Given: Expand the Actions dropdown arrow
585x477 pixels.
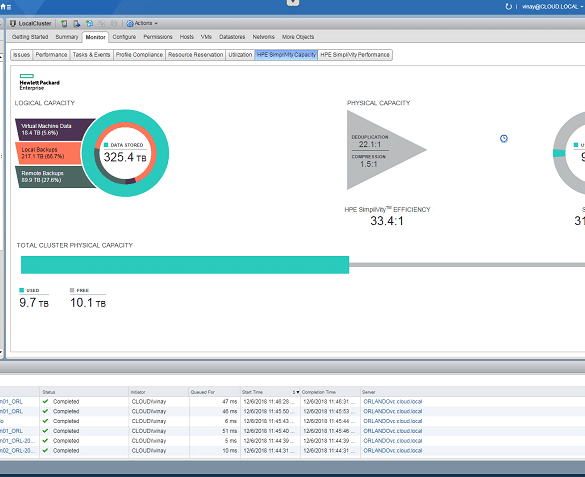Looking at the screenshot, I should pyautogui.click(x=156, y=23).
